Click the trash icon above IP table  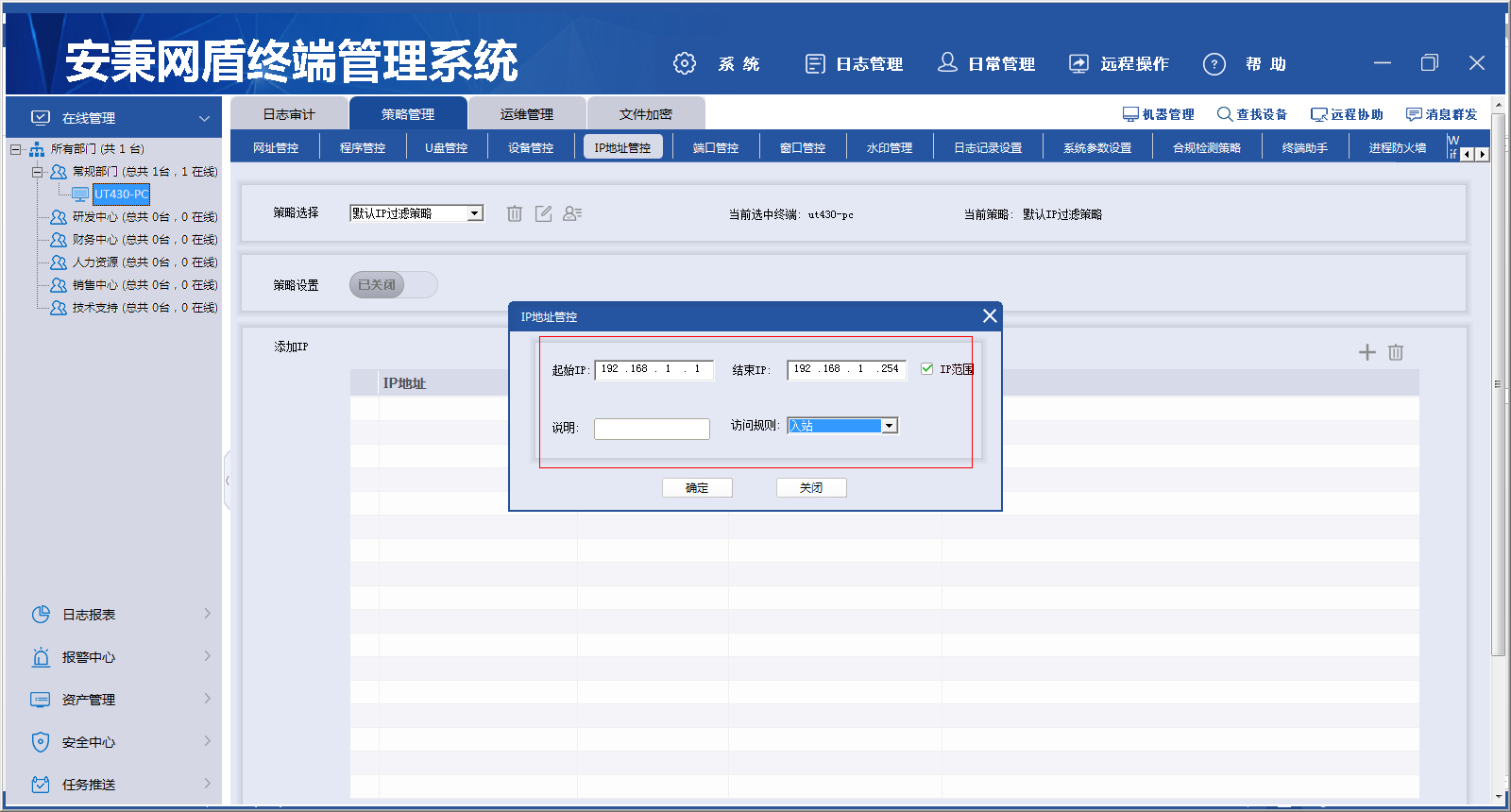(1396, 352)
